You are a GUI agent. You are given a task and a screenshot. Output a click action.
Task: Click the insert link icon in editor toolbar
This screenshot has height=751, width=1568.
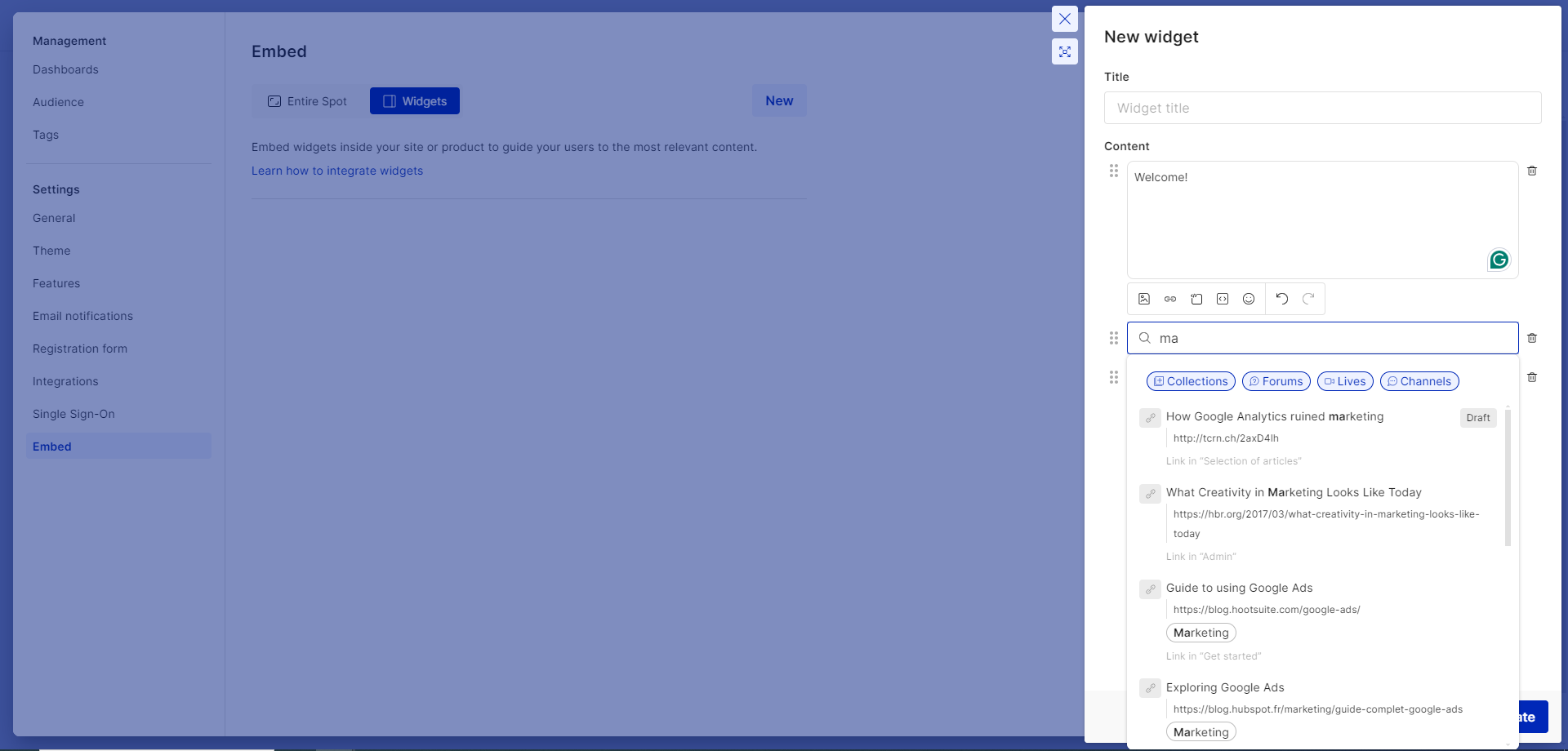pos(1170,299)
